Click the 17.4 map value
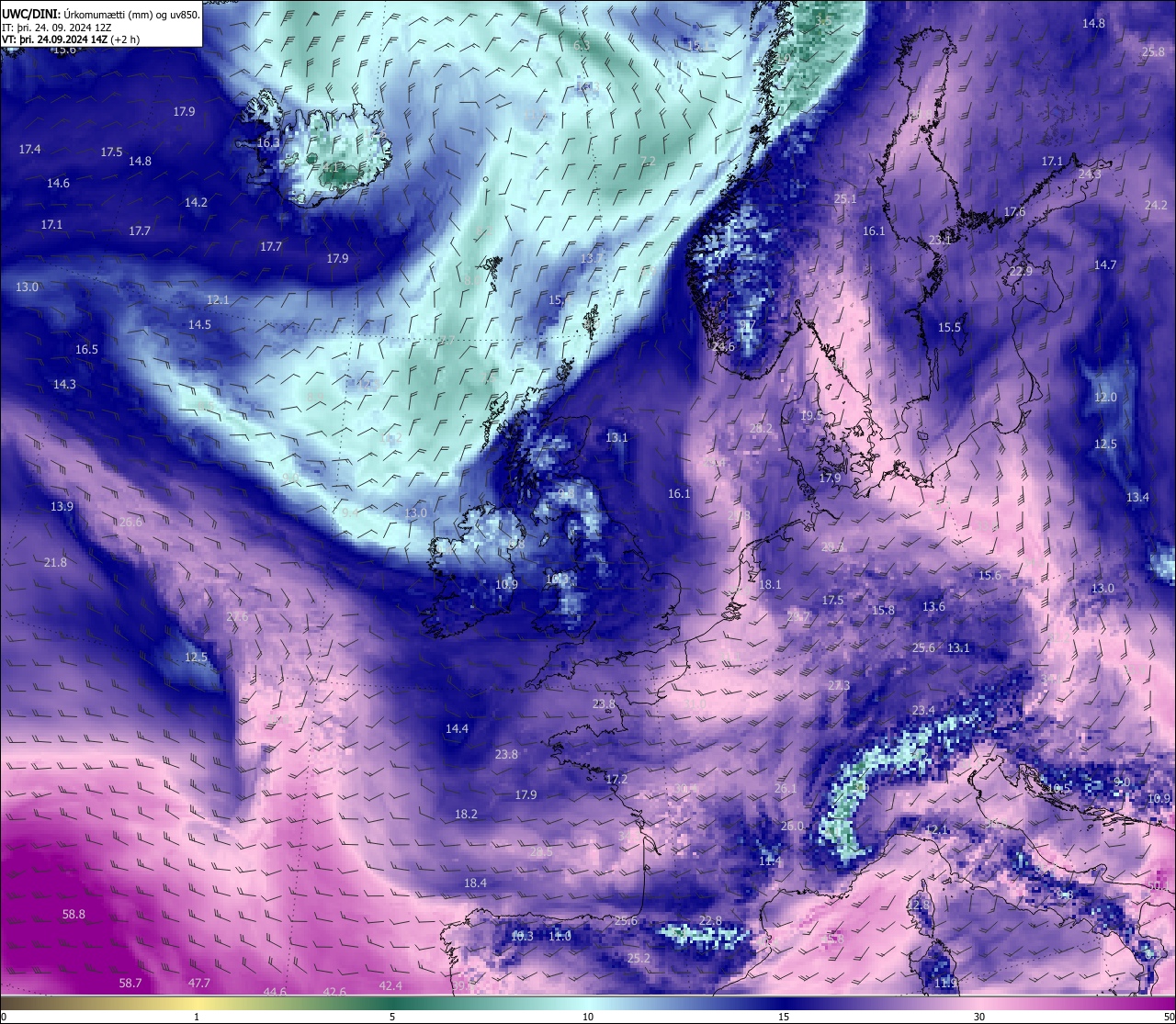This screenshot has width=1176, height=1024. click(29, 149)
